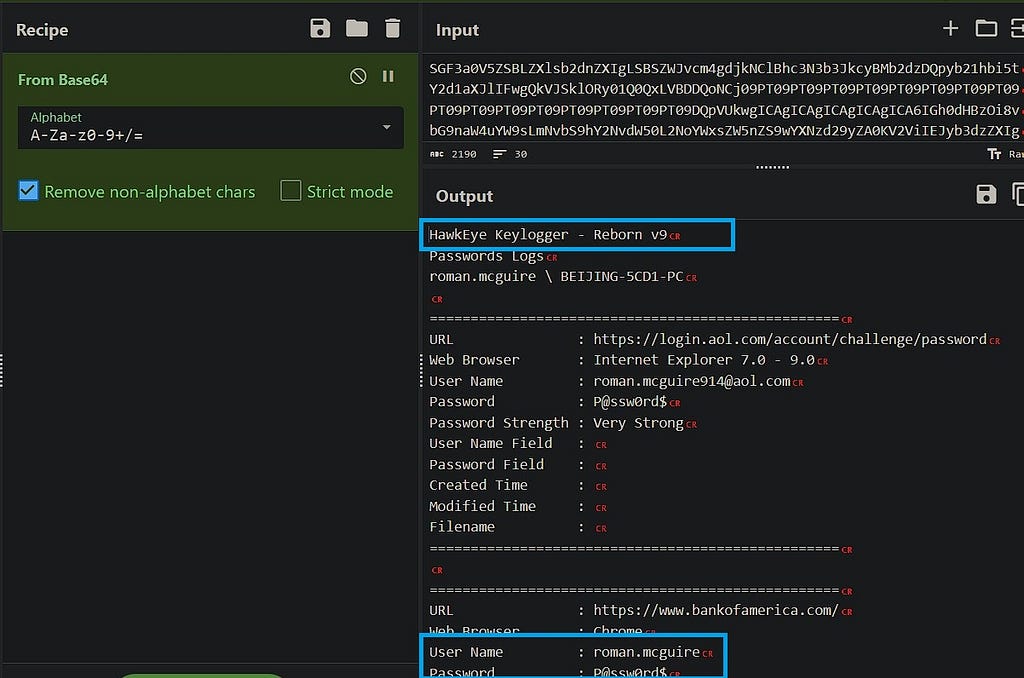Image resolution: width=1024 pixels, height=678 pixels.
Task: Click Internet Explorer 7.0 - 9.0 value
Action: [703, 360]
